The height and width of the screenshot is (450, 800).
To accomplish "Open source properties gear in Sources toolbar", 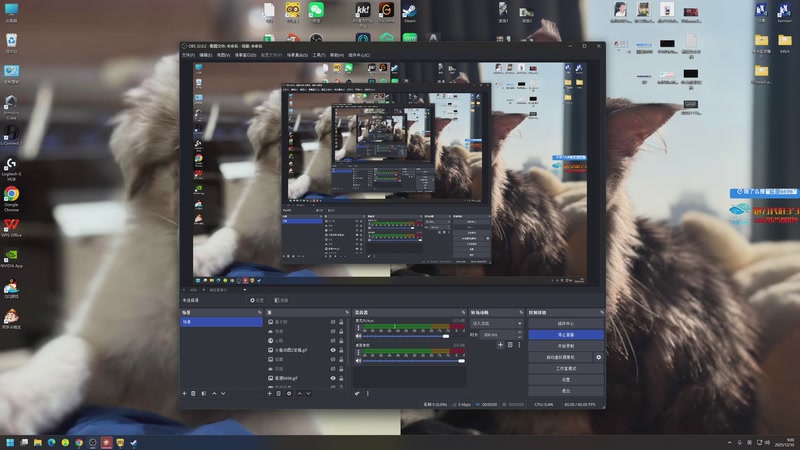I will (x=289, y=393).
